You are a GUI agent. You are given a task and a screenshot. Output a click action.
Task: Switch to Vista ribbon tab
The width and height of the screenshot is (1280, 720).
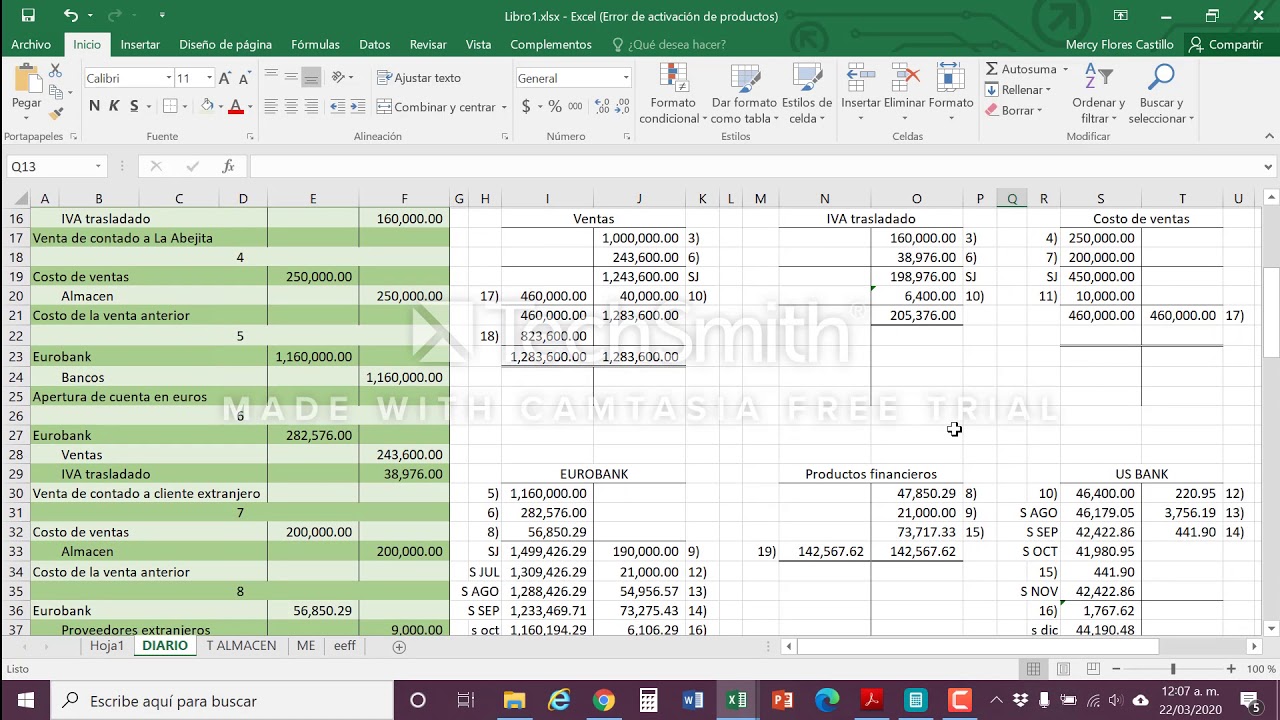click(478, 45)
